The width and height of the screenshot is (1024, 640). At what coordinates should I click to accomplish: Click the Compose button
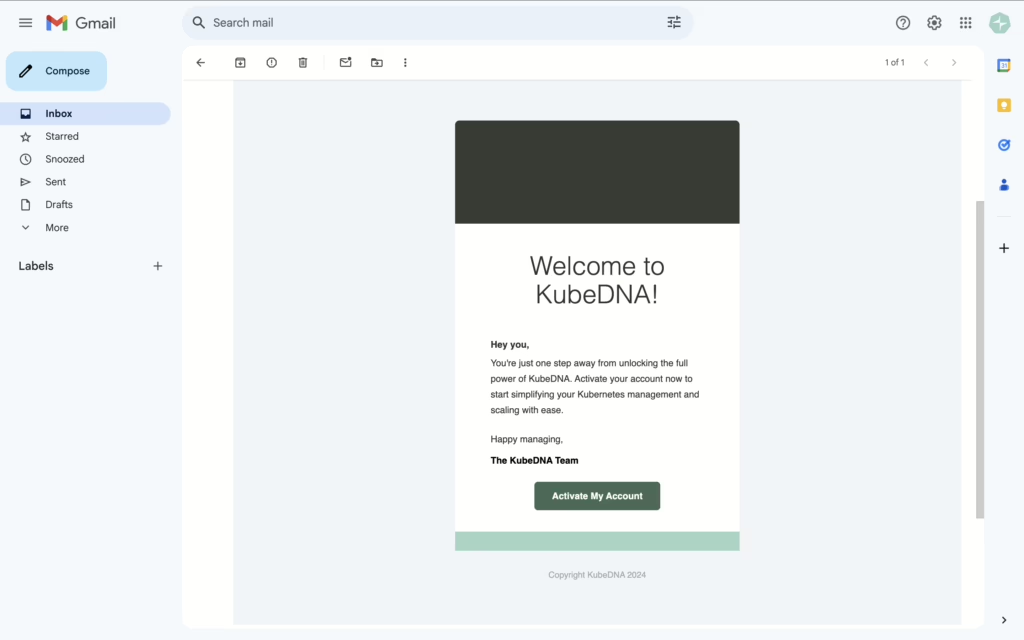(57, 72)
